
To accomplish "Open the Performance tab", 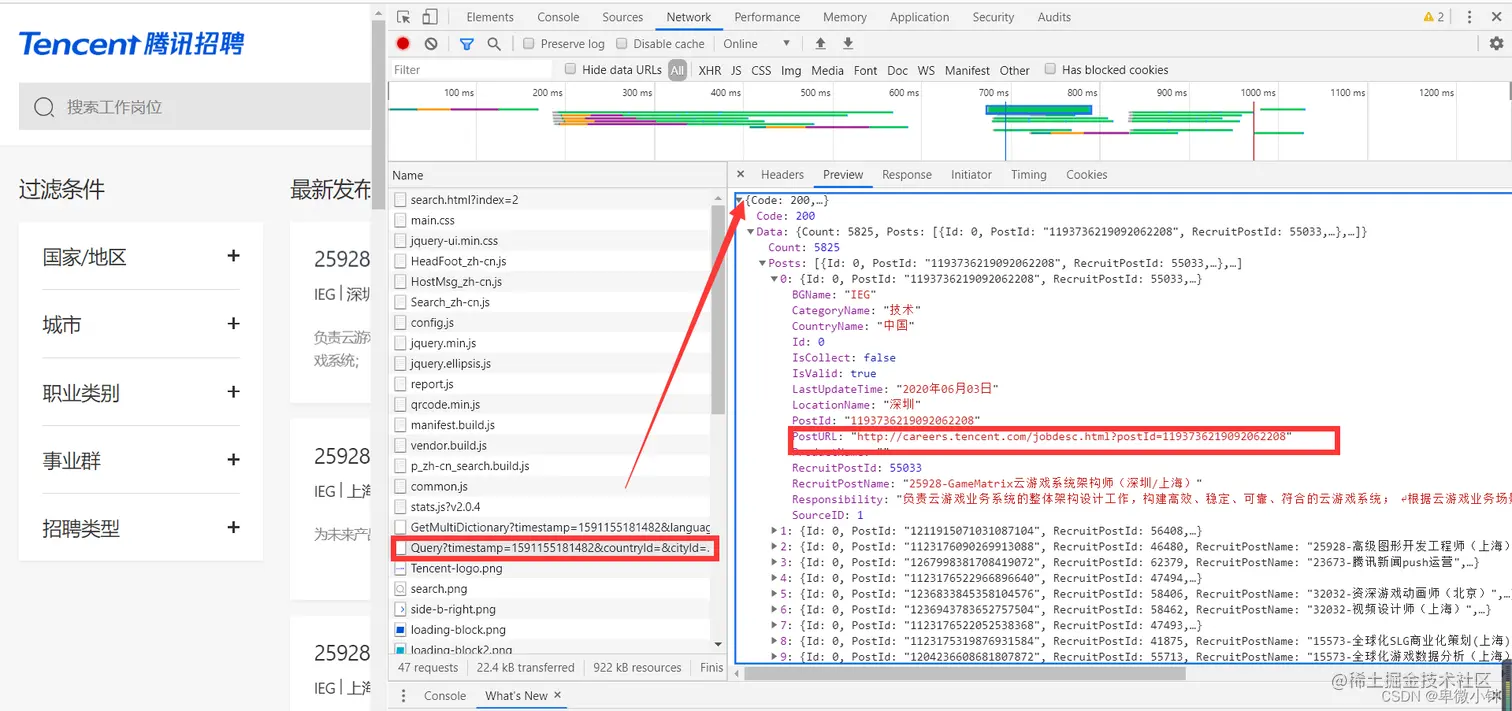I will coord(767,17).
